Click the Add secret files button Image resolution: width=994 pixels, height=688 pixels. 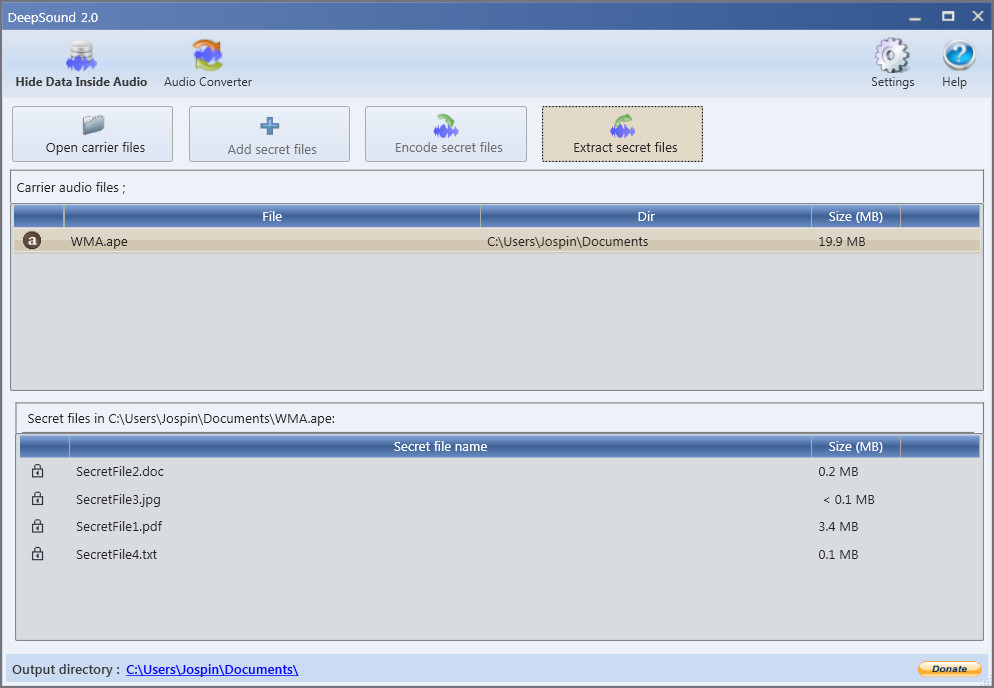click(x=269, y=134)
